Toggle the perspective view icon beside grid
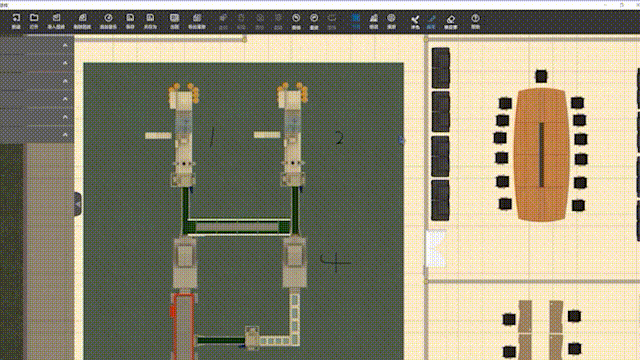Screen dimensions: 640x360 tap(373, 21)
